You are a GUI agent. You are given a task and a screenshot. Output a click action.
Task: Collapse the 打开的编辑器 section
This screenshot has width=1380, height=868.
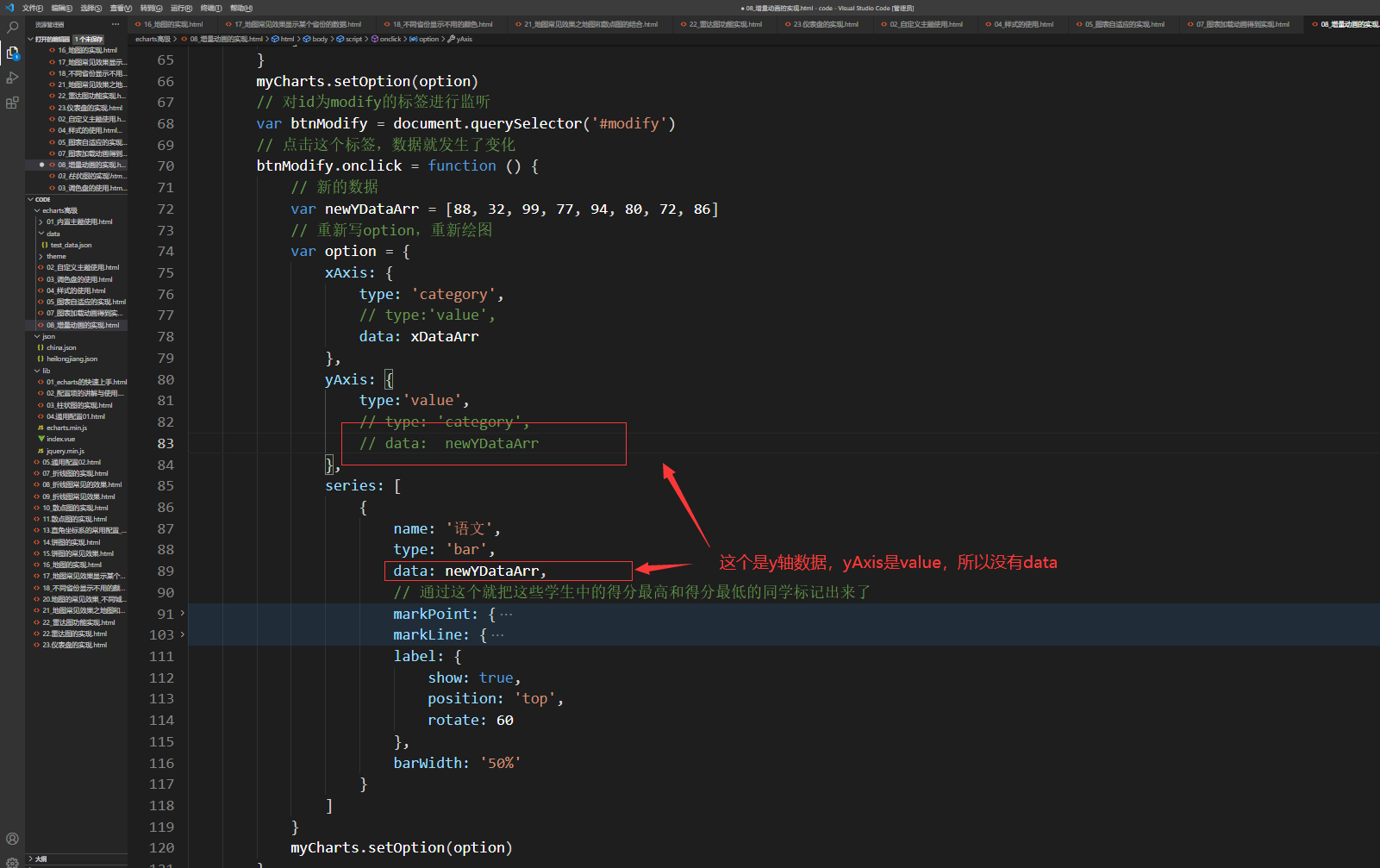point(31,39)
